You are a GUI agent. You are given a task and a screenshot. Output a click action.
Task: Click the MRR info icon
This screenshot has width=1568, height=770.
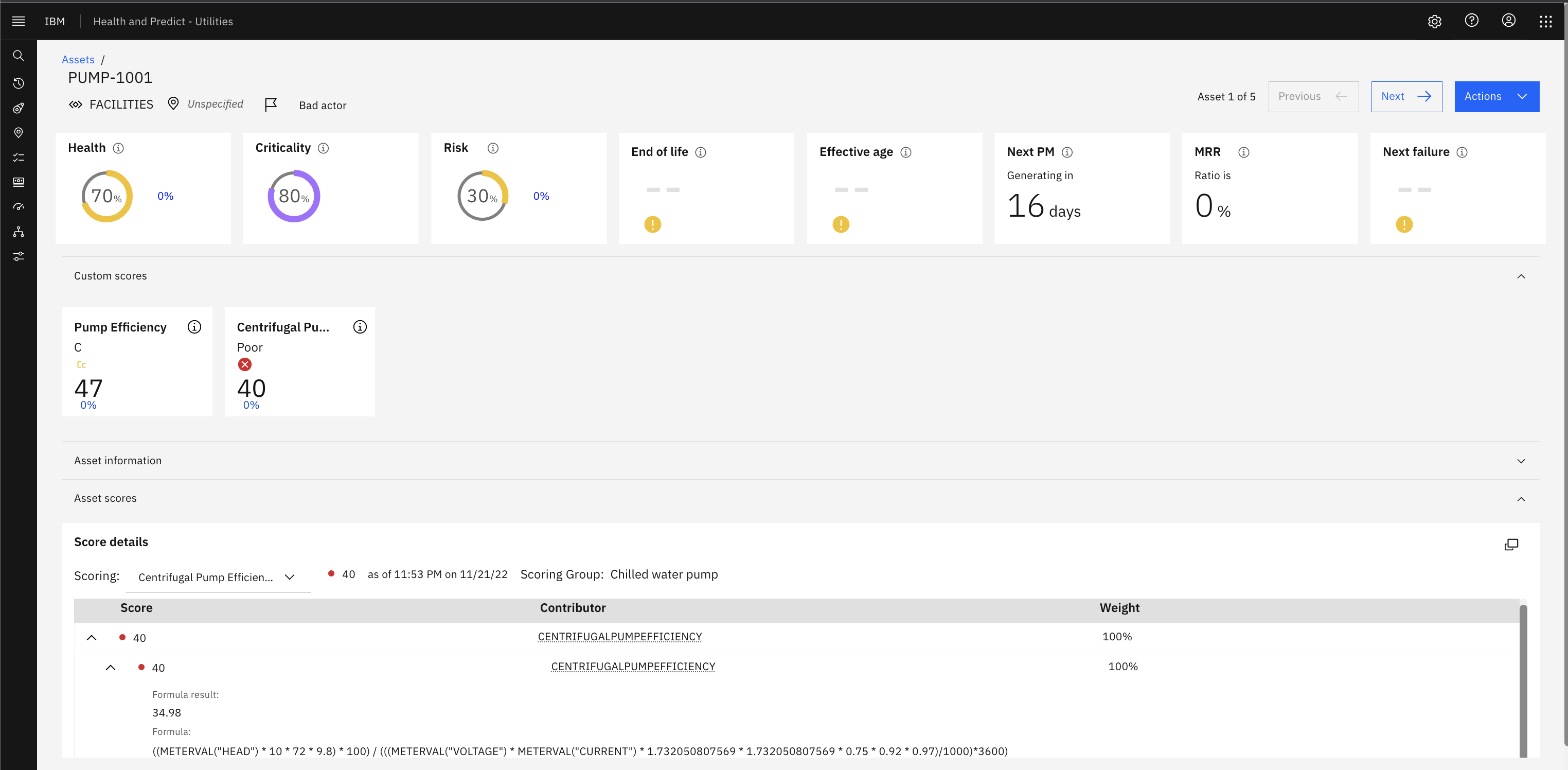pos(1243,152)
